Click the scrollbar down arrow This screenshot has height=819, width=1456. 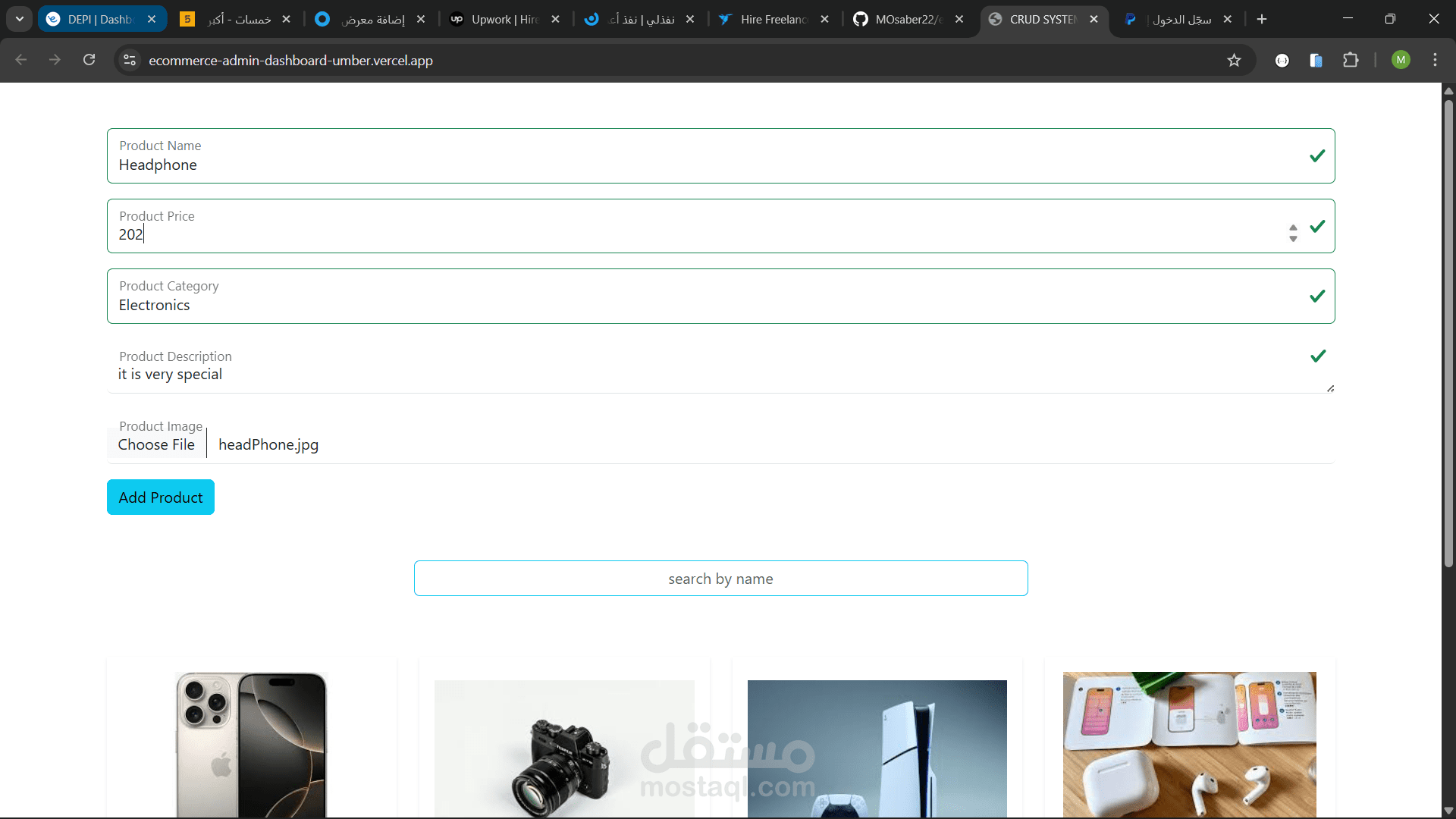pyautogui.click(x=1448, y=810)
